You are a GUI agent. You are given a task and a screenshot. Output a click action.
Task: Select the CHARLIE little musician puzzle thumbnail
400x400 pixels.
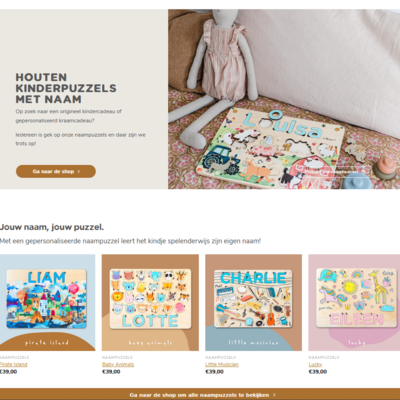(254, 303)
